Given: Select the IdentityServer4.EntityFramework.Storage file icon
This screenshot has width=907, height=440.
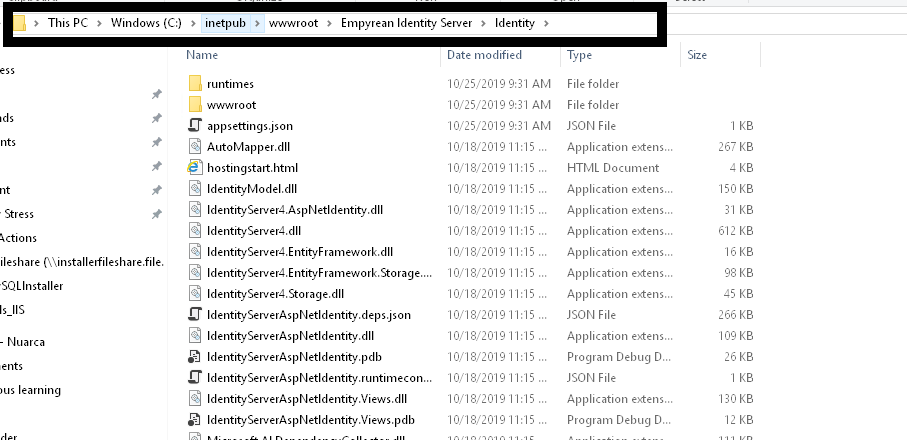Looking at the screenshot, I should point(196,273).
